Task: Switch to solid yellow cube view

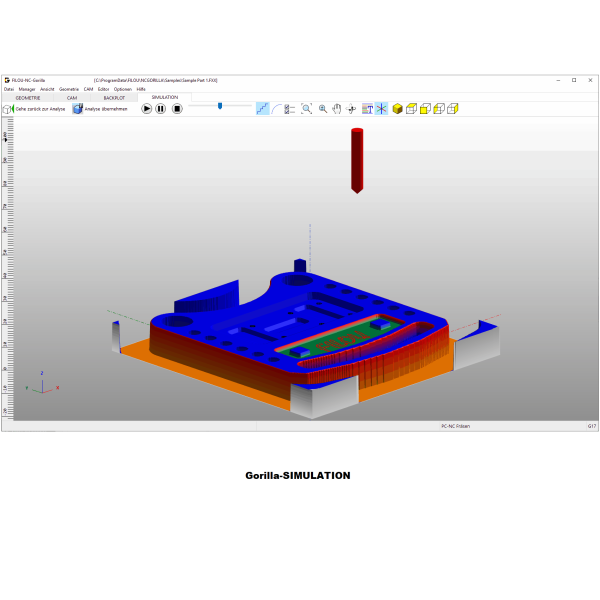Action: tap(397, 108)
